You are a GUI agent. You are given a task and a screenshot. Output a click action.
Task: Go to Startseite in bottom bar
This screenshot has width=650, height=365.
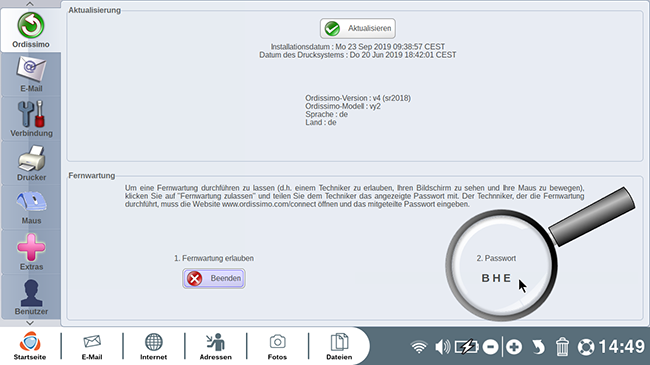[30, 346]
